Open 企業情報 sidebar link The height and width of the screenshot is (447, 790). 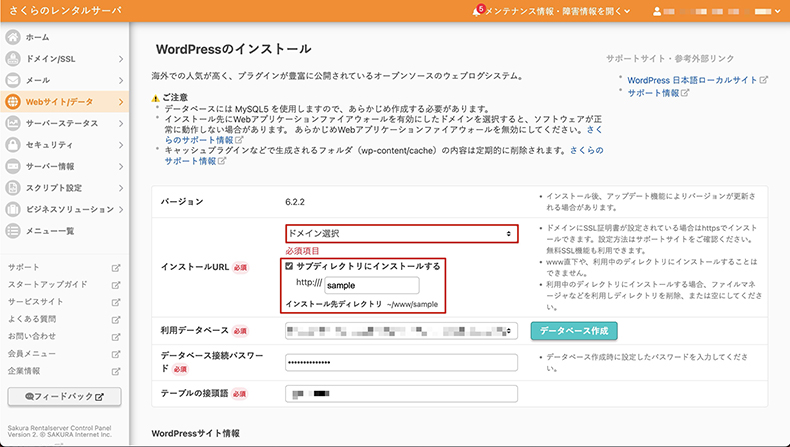pos(24,371)
